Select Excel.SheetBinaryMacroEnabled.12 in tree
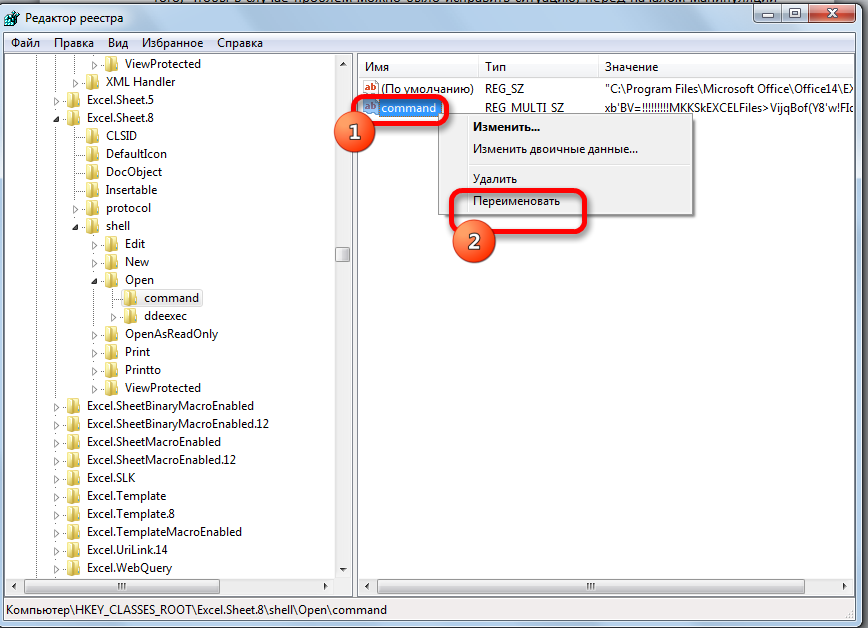This screenshot has width=868, height=628. point(178,424)
